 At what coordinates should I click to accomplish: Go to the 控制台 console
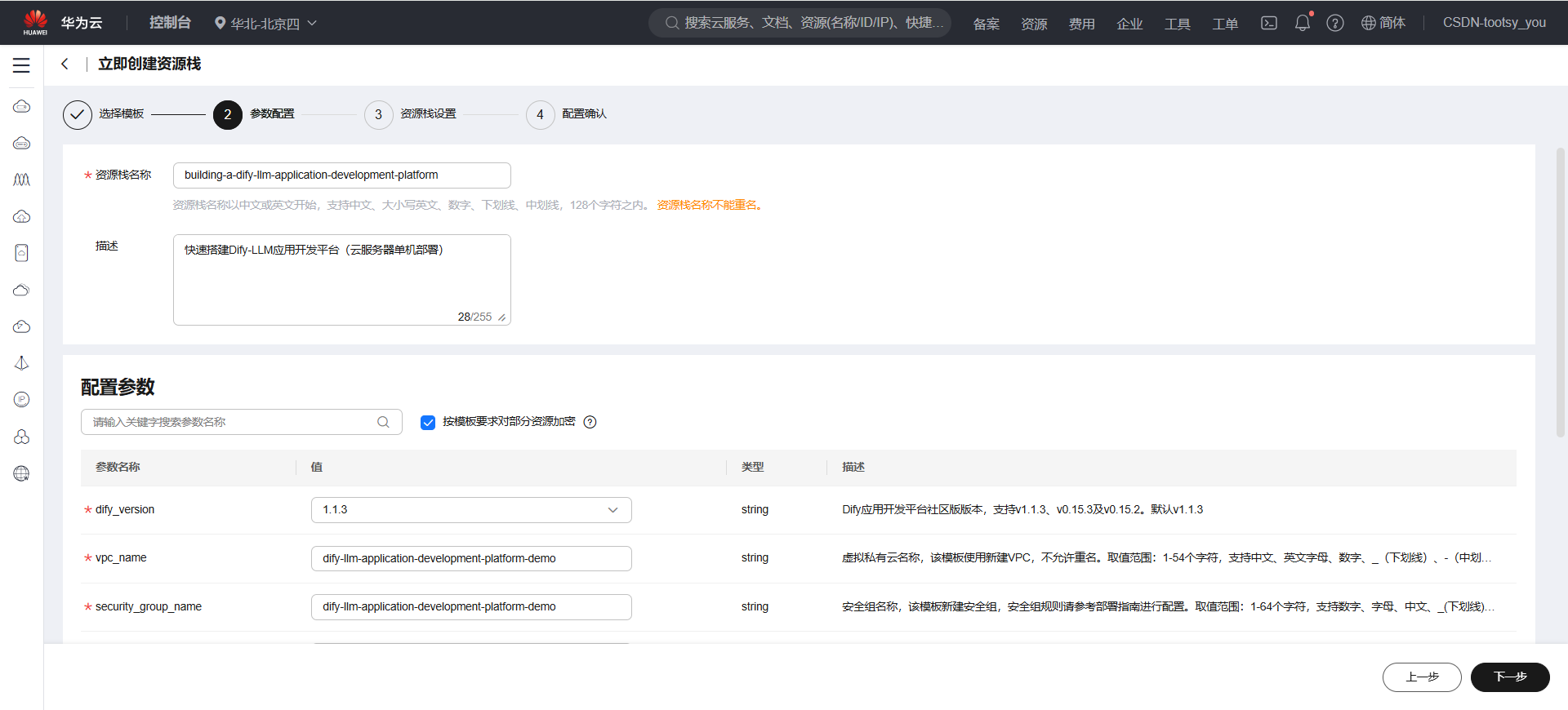[170, 23]
